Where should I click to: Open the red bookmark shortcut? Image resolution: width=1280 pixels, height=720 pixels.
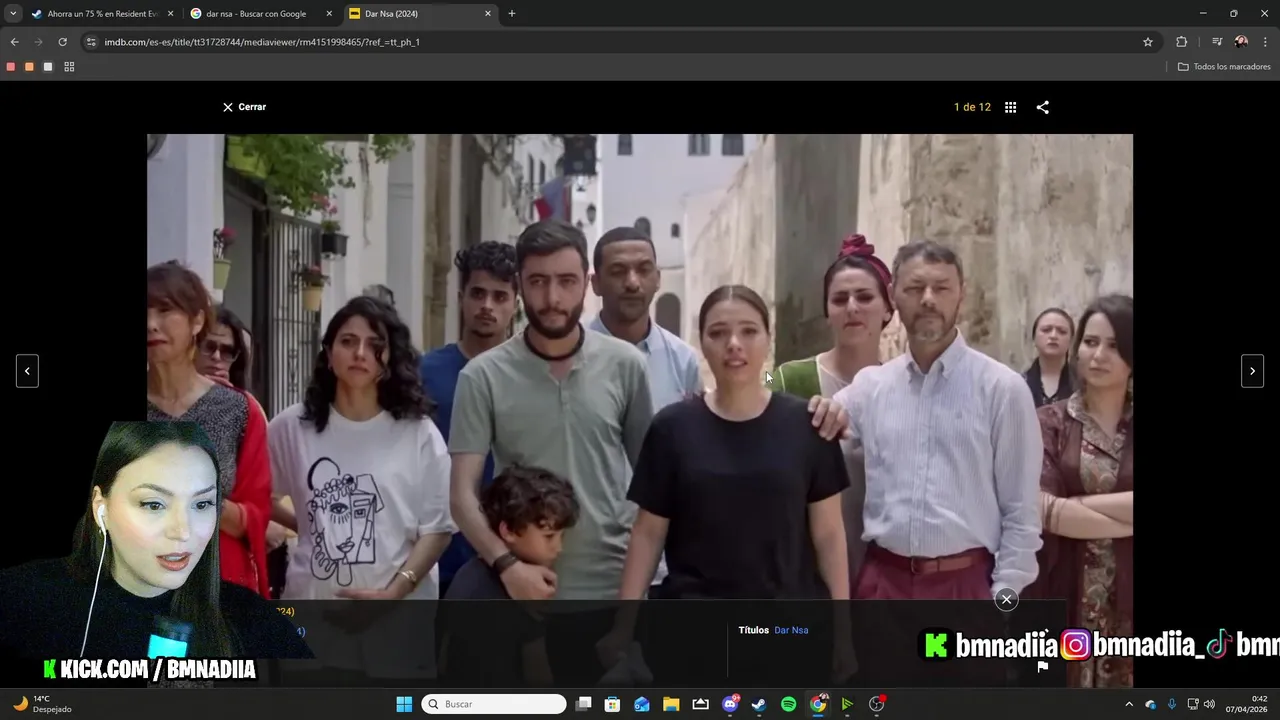click(11, 67)
